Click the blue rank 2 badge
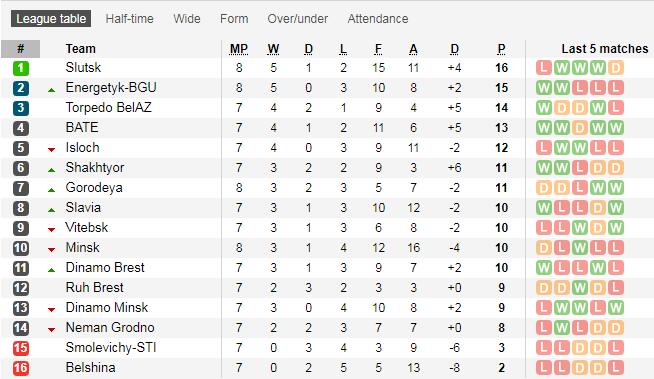Viewport: 654px width, 379px height. [x=20, y=88]
